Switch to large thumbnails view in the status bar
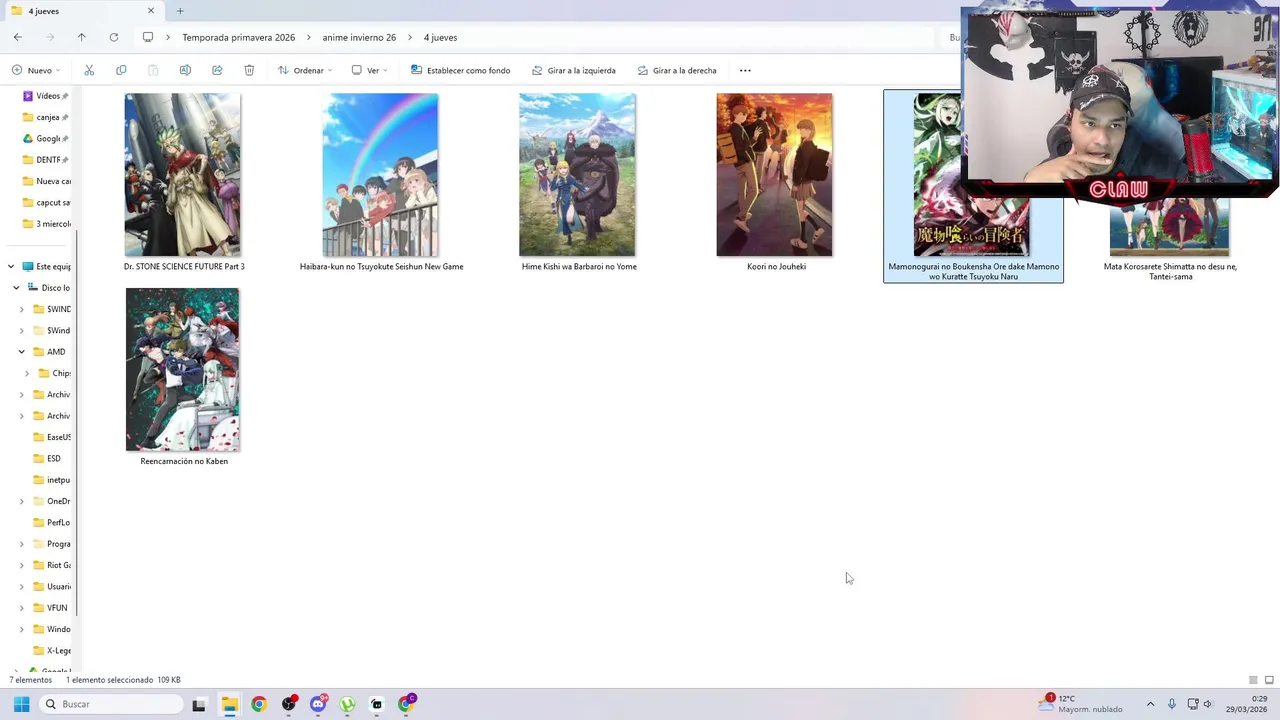Viewport: 1280px width, 720px height. 1269,680
